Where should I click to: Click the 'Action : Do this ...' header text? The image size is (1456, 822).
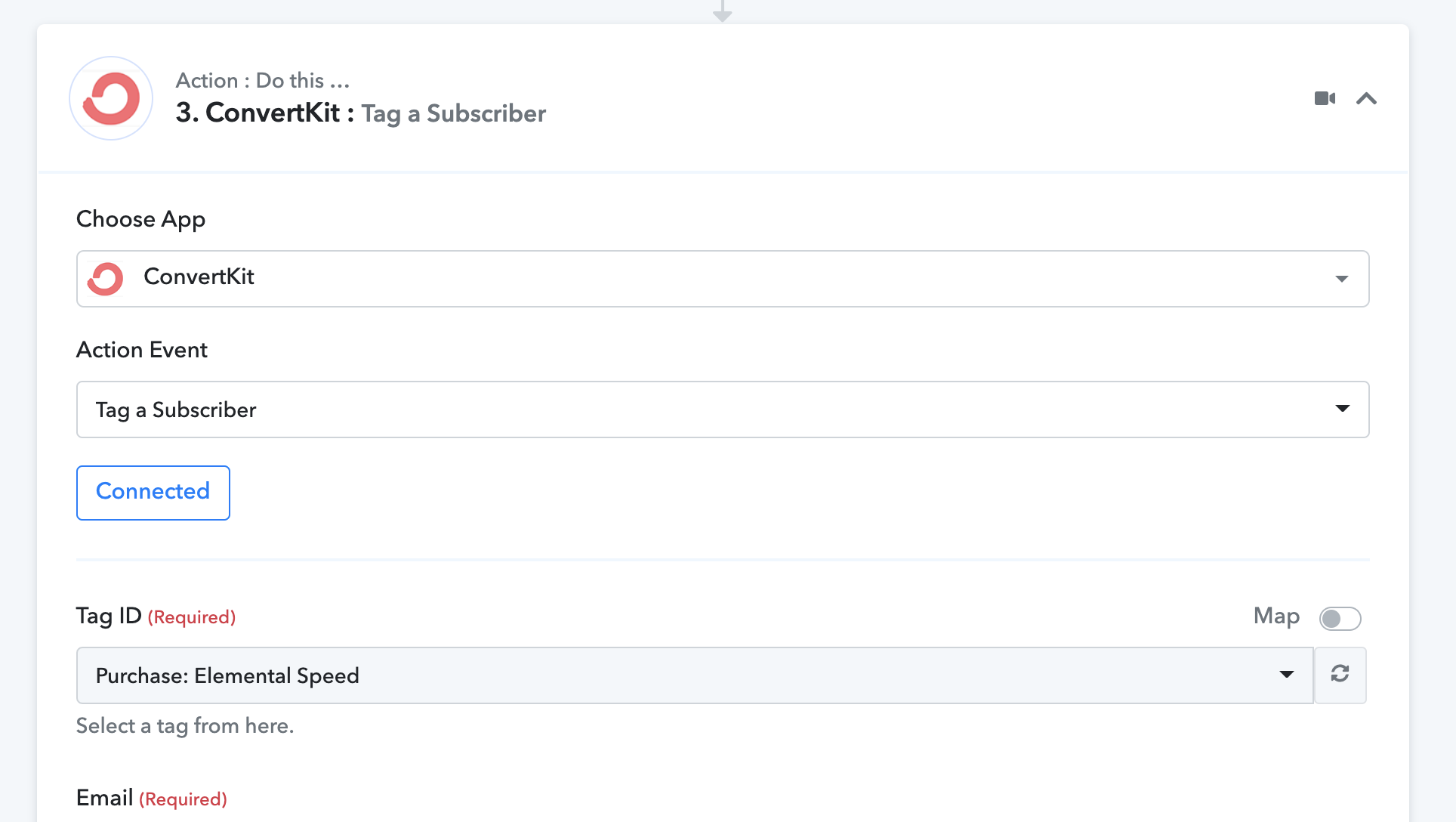[263, 80]
